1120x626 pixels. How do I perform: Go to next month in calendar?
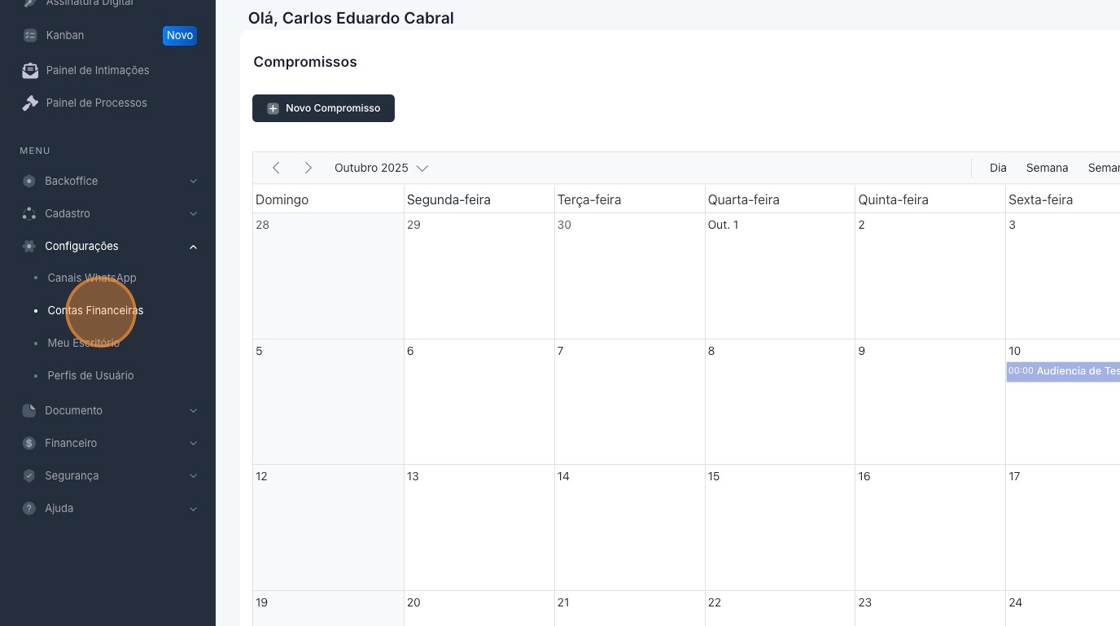(308, 168)
